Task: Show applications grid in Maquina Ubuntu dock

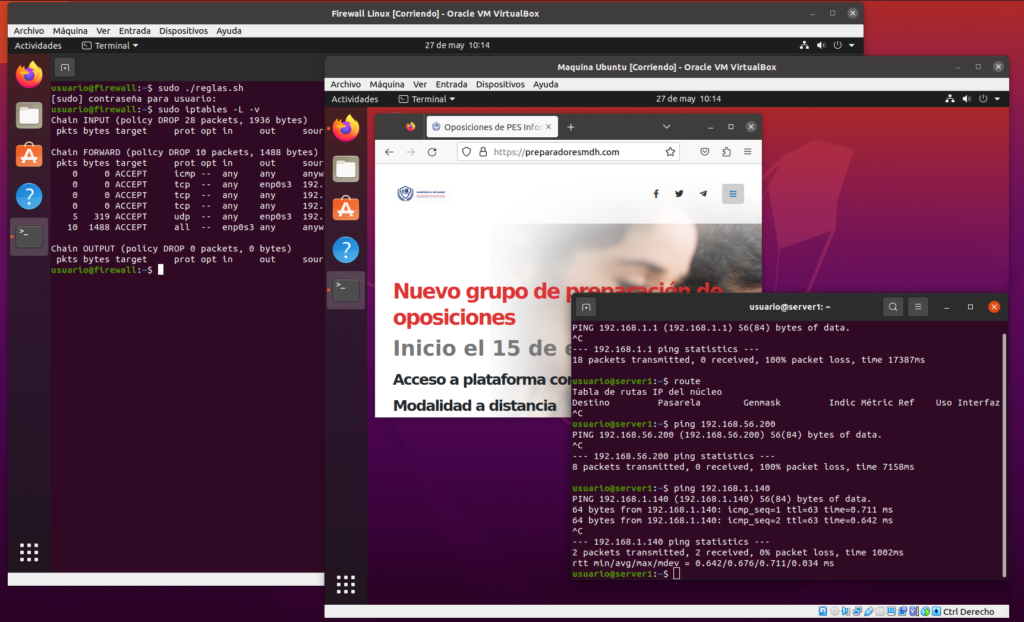Action: coord(345,584)
